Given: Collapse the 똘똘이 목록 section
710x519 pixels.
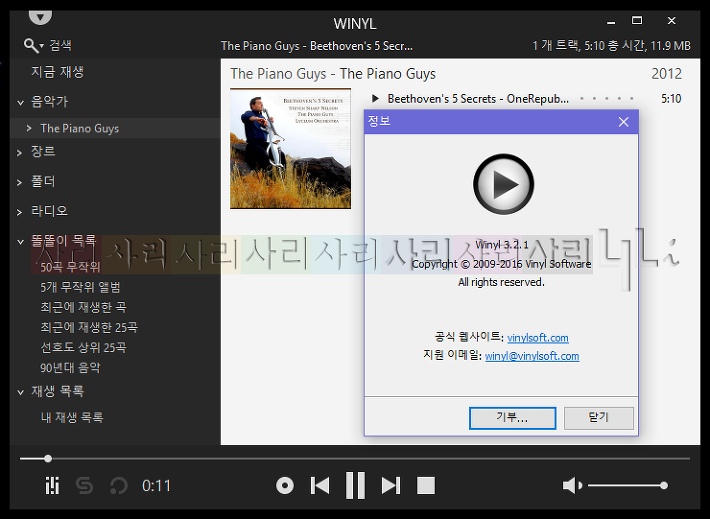Looking at the screenshot, I should coord(20,241).
